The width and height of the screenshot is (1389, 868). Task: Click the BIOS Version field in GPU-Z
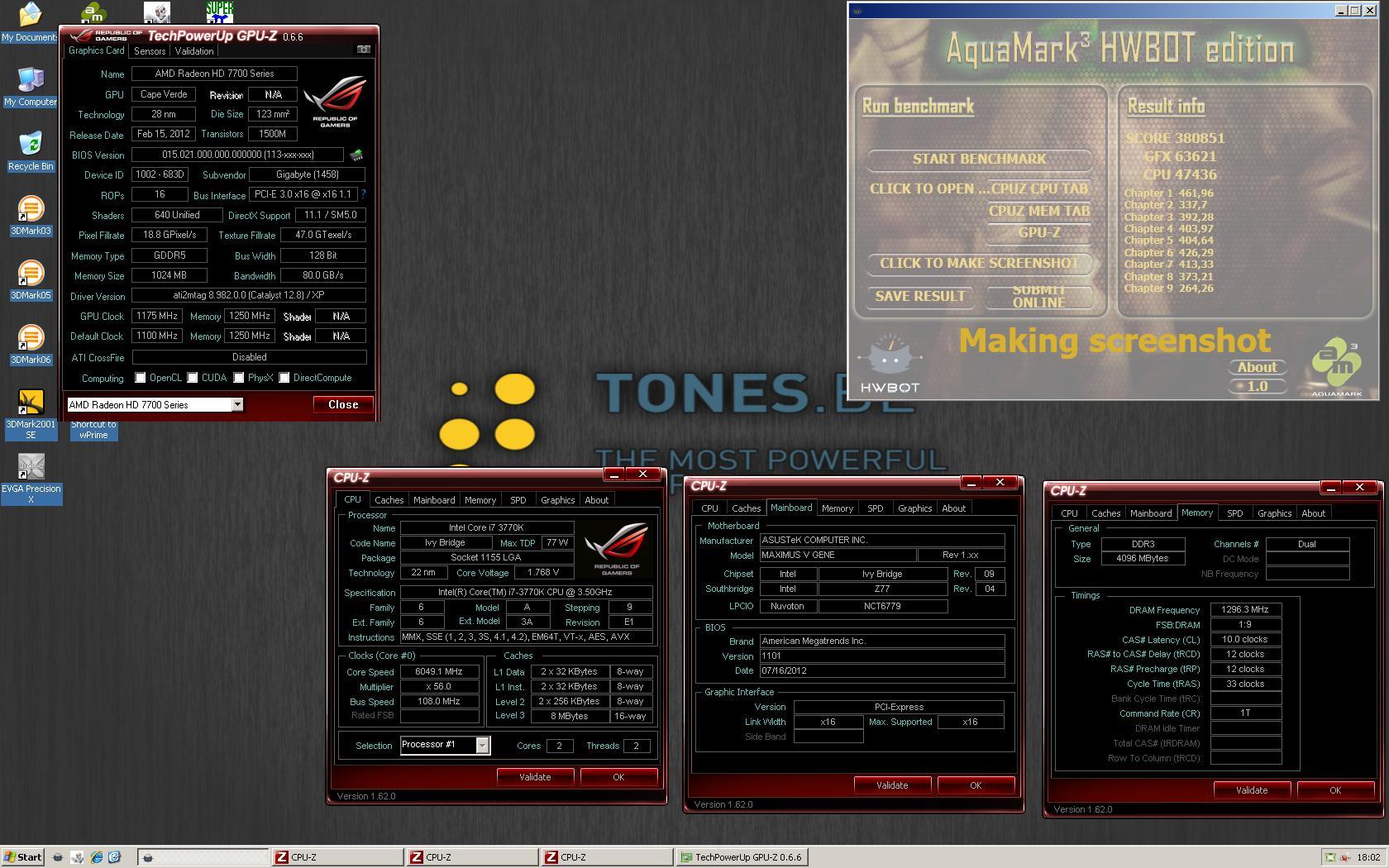[237, 155]
